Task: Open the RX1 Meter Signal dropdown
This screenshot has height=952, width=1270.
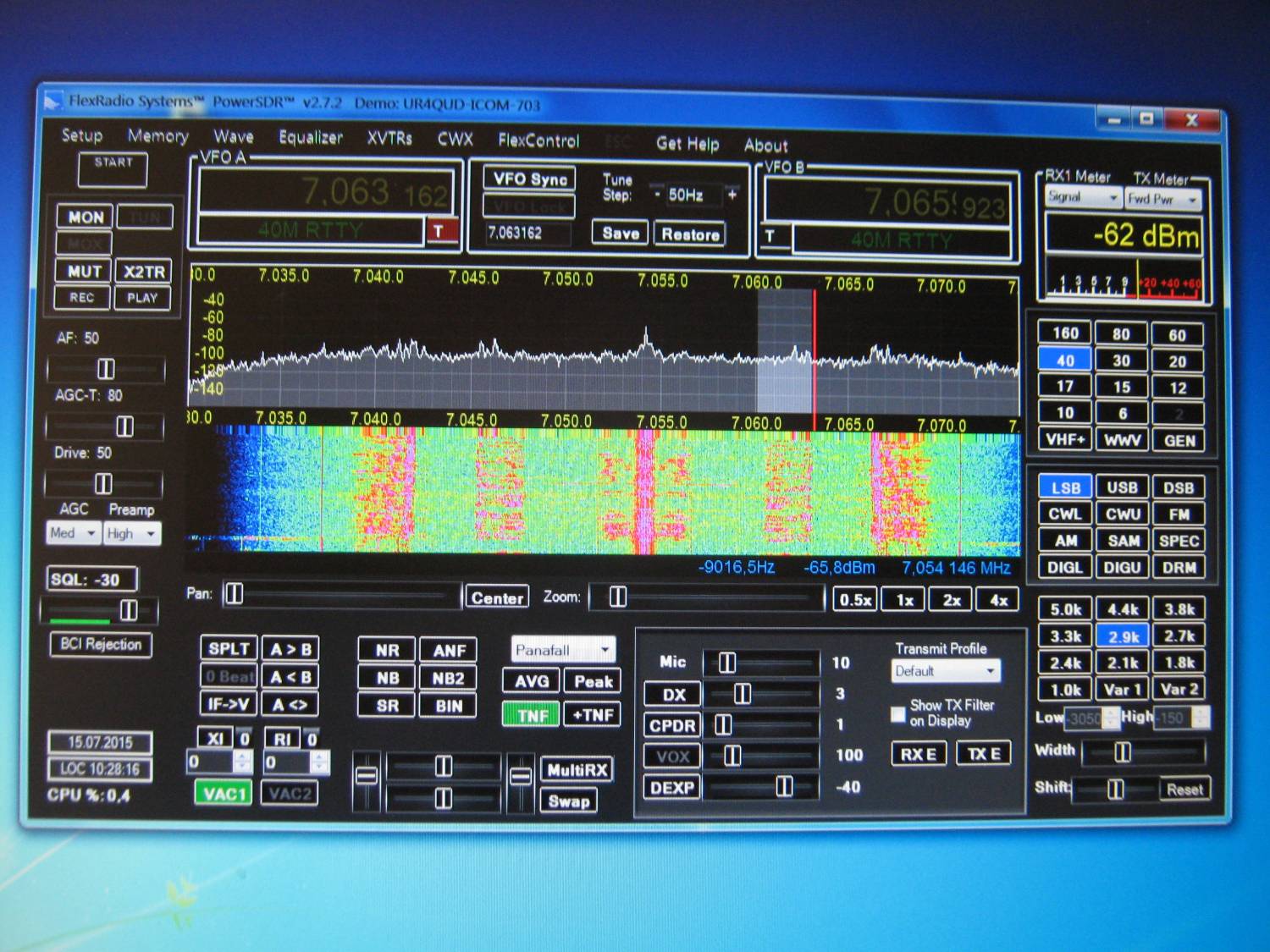Action: pyautogui.click(x=1083, y=197)
